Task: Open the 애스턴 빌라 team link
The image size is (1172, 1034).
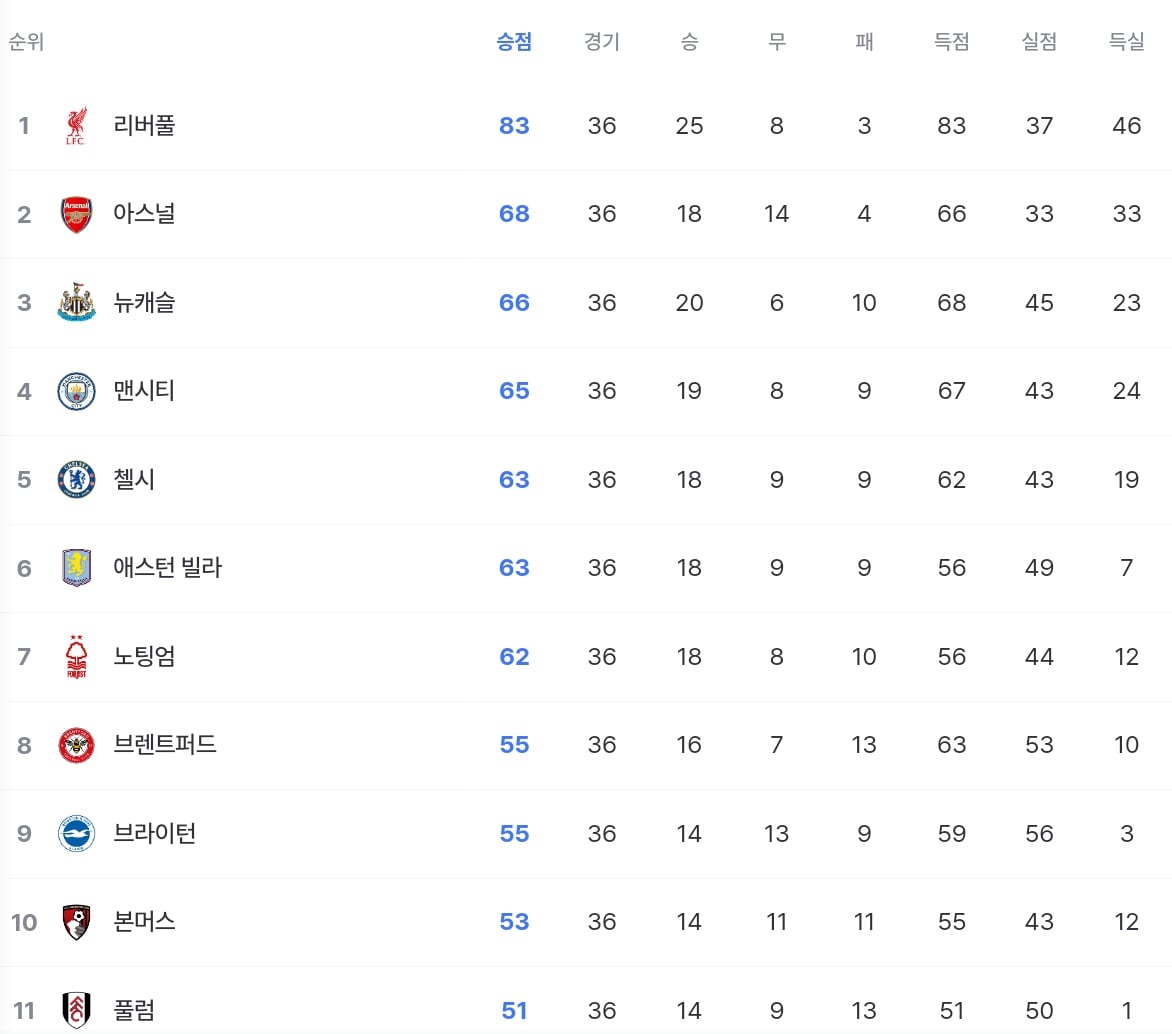Action: pyautogui.click(x=167, y=567)
